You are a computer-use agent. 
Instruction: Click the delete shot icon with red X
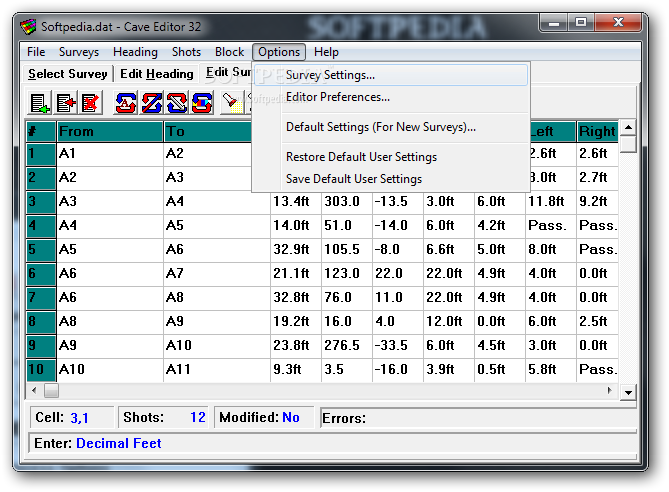(x=90, y=103)
